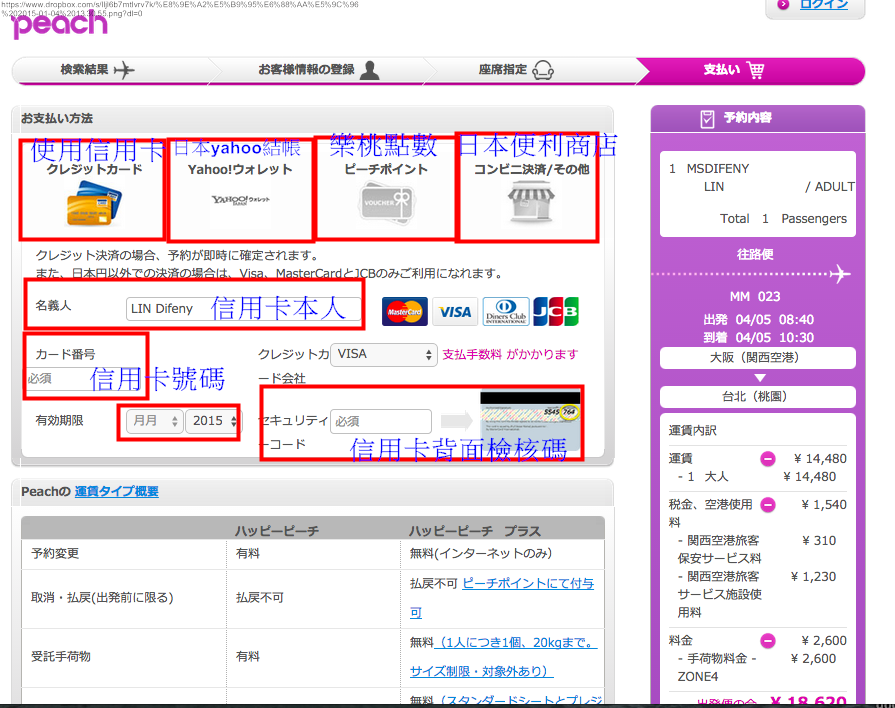
Task: Select the 支払い payment step
Action: (750, 70)
